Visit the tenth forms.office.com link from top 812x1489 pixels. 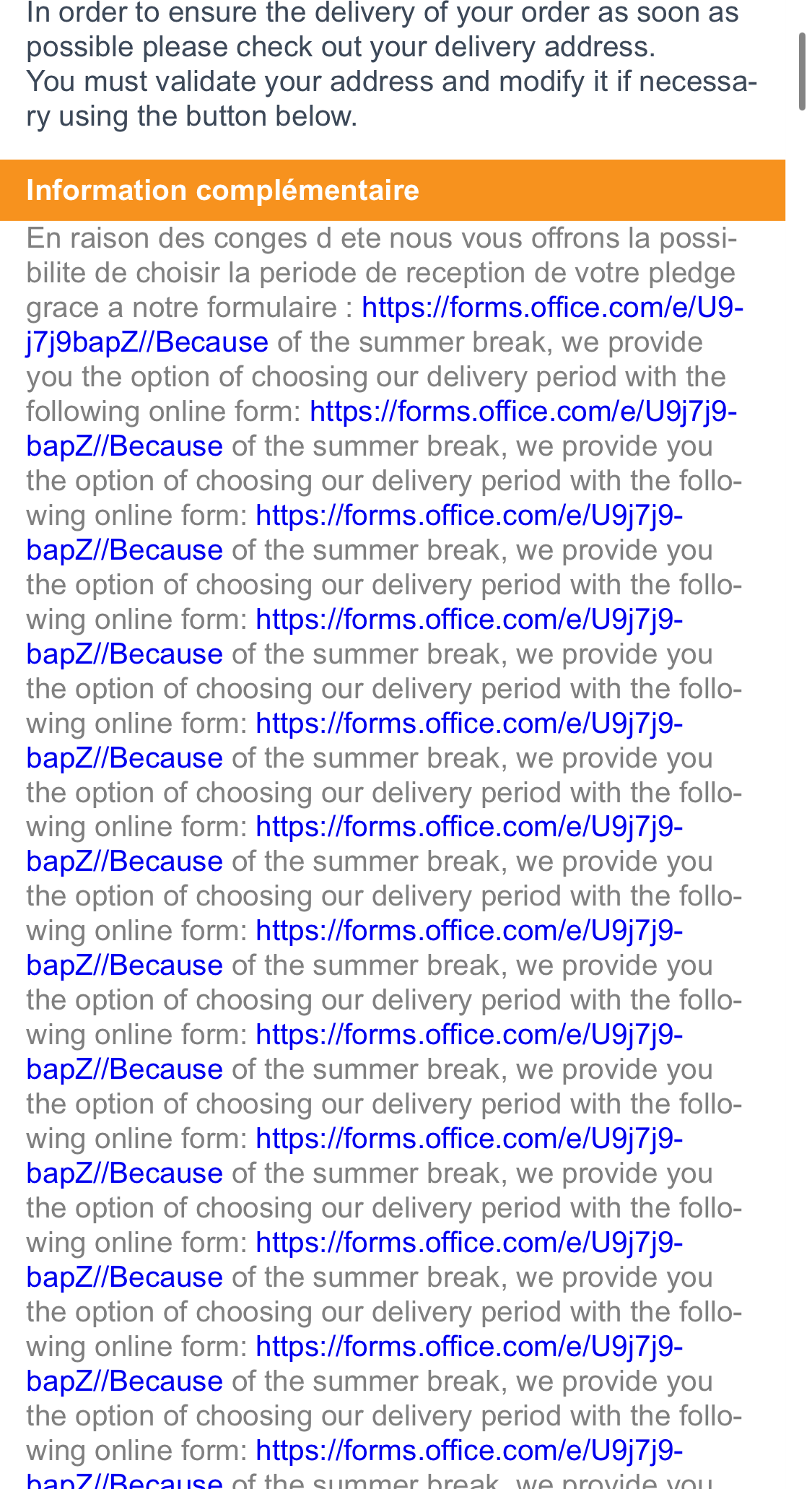[469, 1243]
